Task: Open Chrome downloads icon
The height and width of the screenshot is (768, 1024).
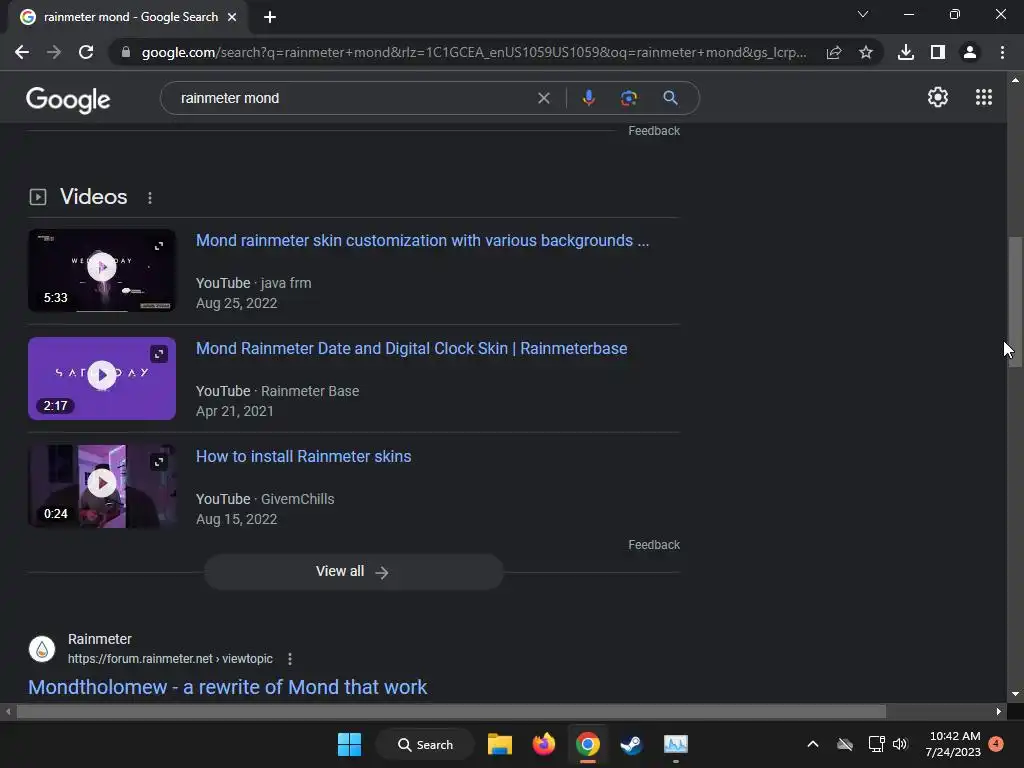Action: 906,52
